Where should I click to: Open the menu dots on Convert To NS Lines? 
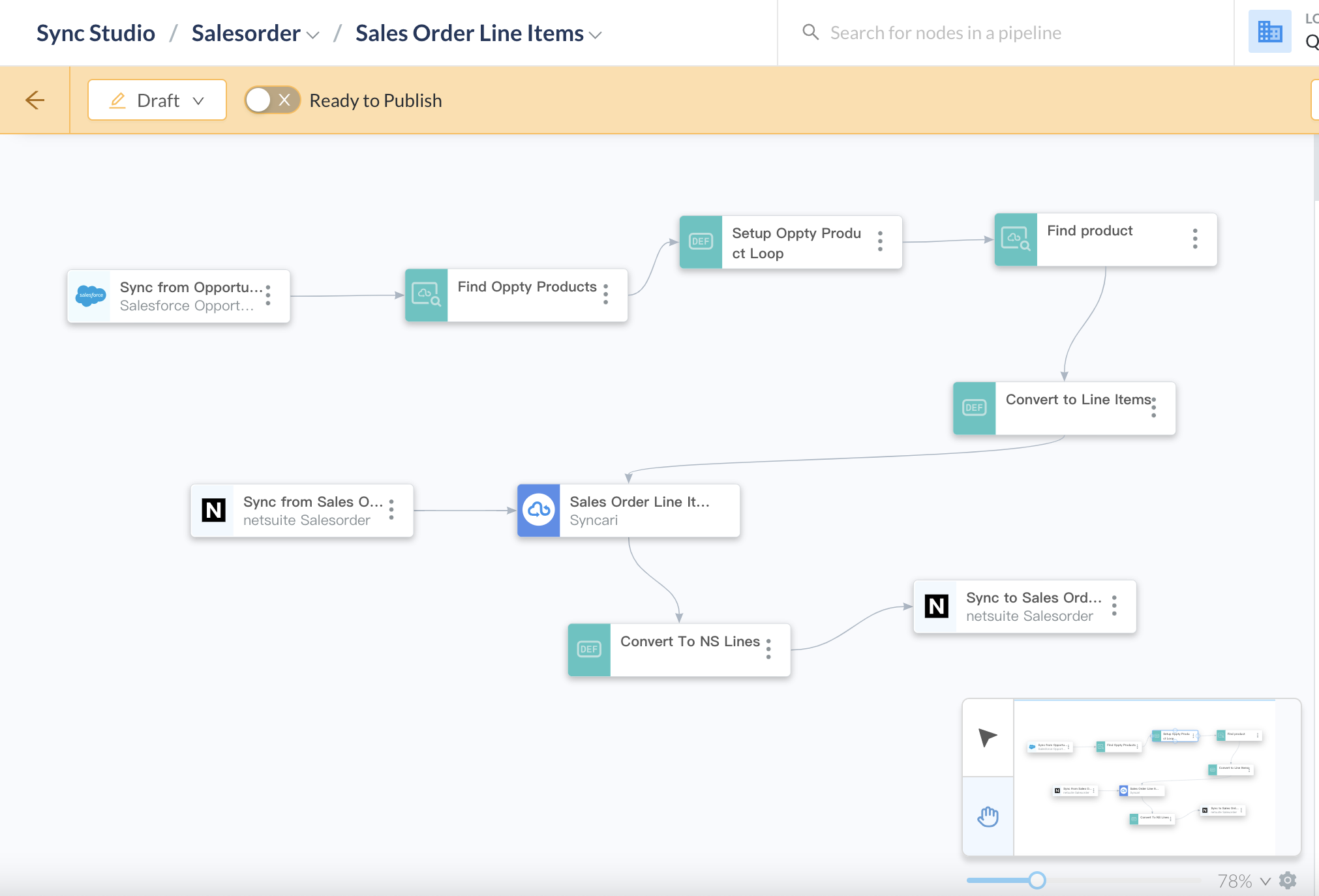(x=768, y=649)
